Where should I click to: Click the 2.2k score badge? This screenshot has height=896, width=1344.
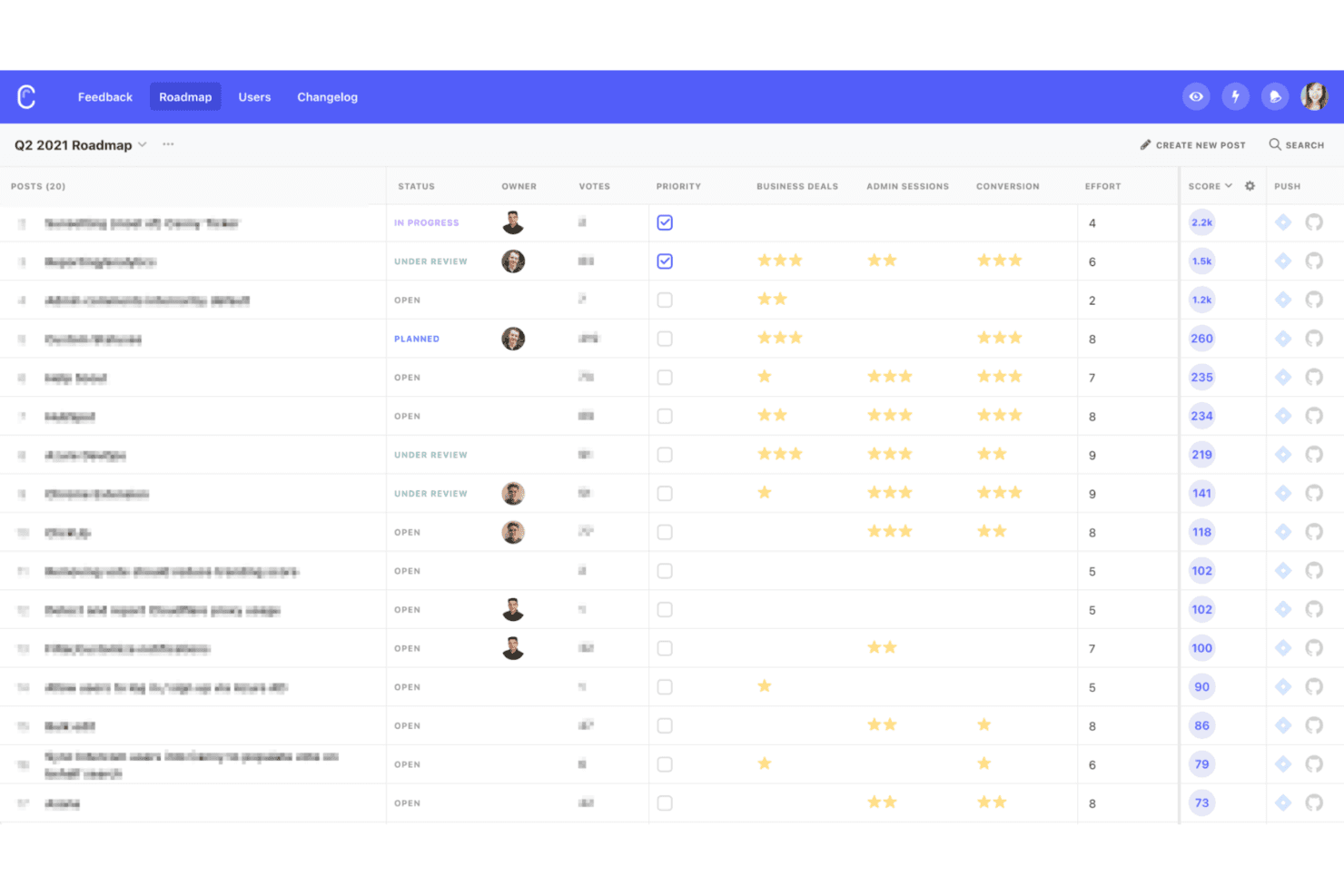click(x=1201, y=222)
